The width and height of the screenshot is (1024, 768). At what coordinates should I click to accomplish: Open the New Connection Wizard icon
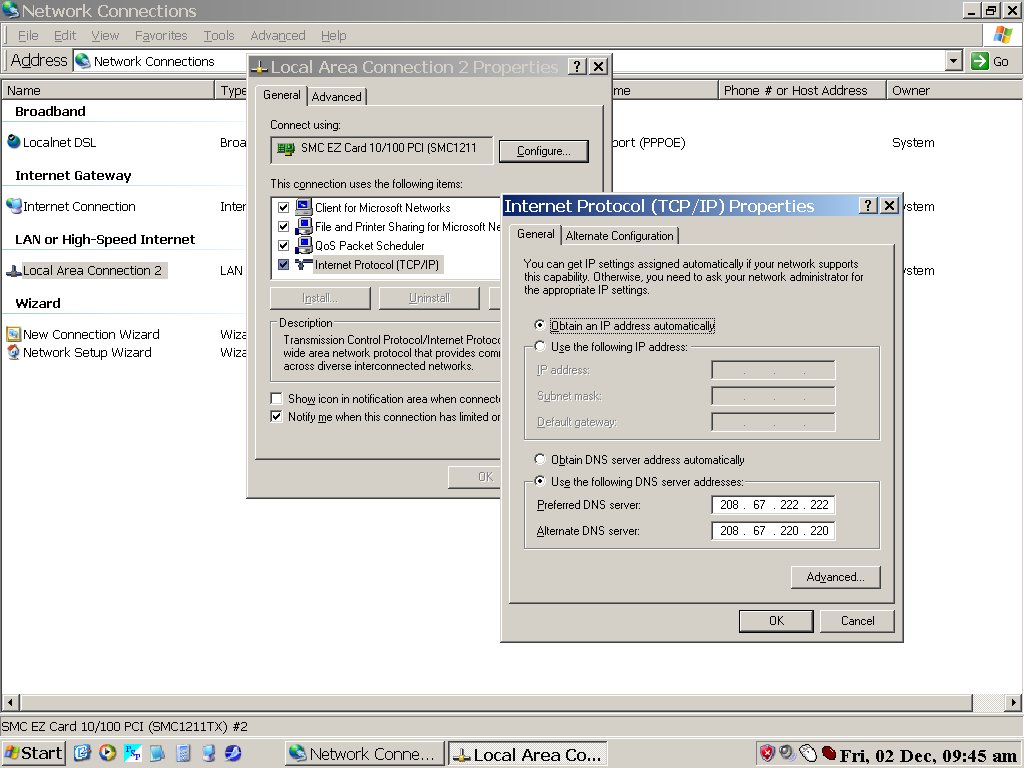[13, 334]
